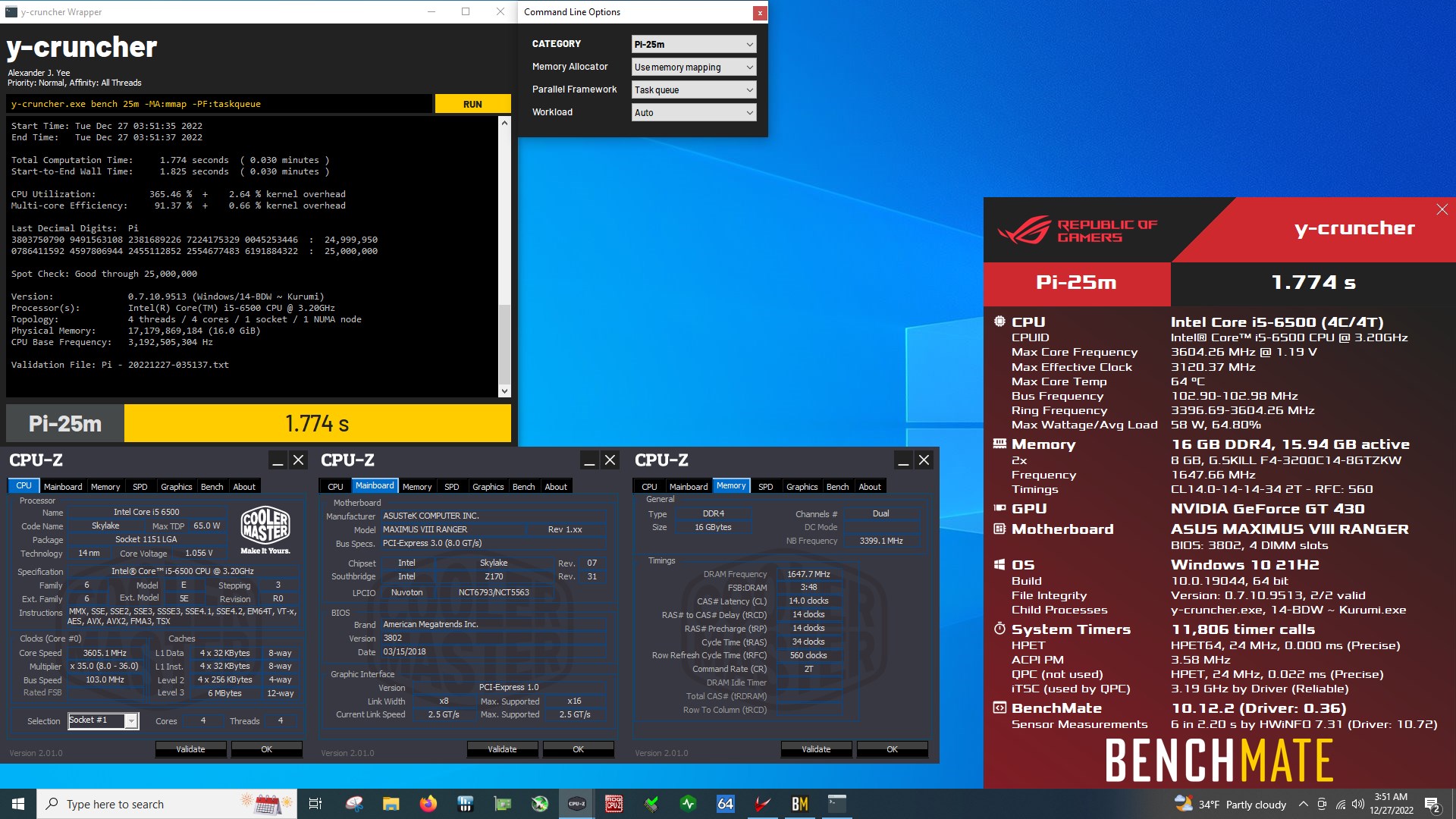This screenshot has height=819, width=1456.
Task: Open the Memory Allocator dropdown
Action: pos(694,67)
